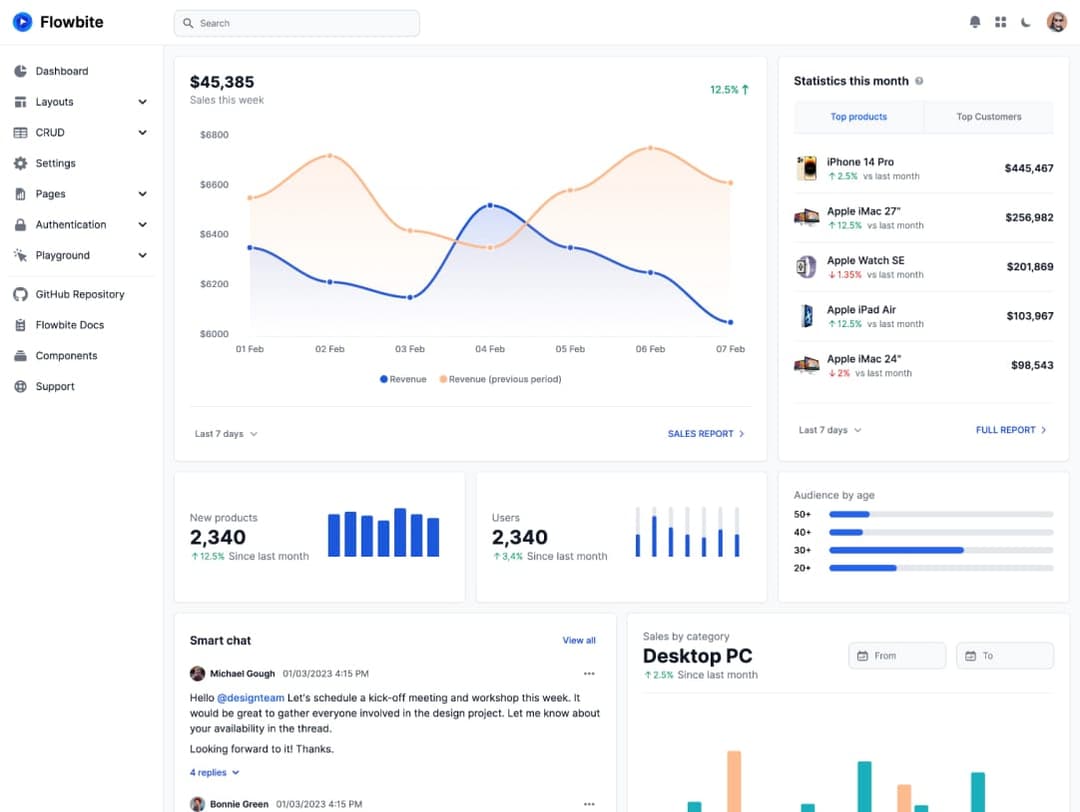Click the GitHub Repository icon in sidebar
Image resolution: width=1080 pixels, height=812 pixels.
point(20,295)
